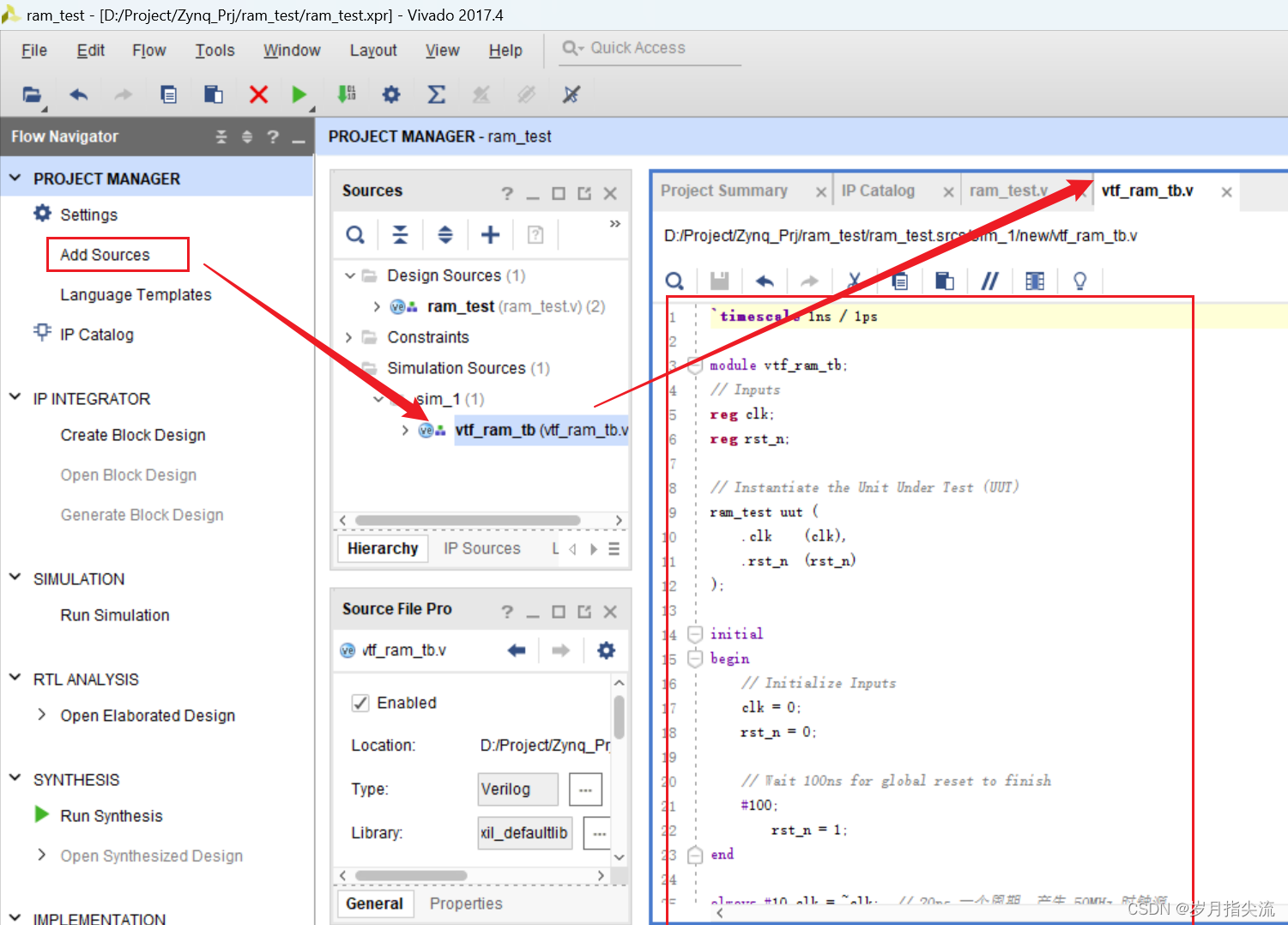
Task: Collapse SIMULATION section
Action: click(x=15, y=577)
